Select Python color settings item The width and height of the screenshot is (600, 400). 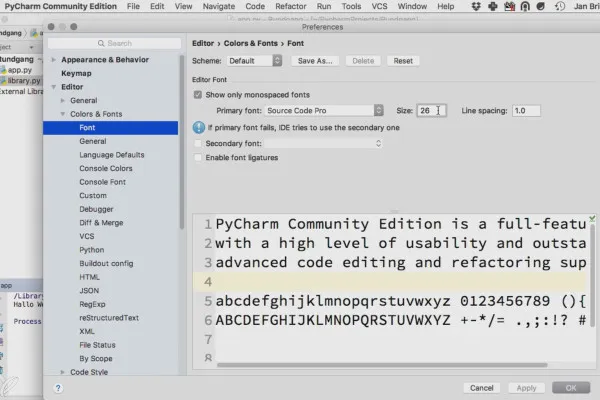coord(91,250)
